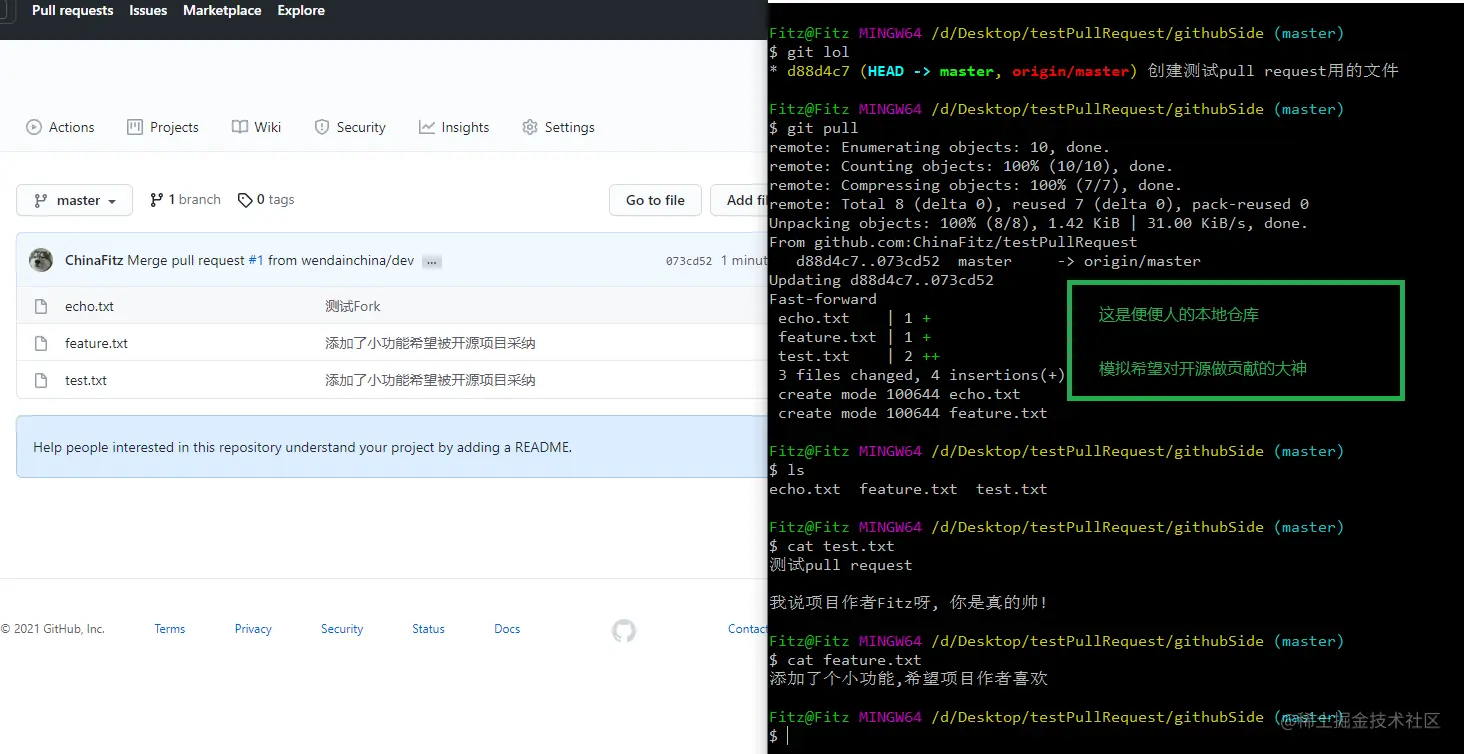Open the ChinaFitz author link
Viewport: 1464px width, 754px height.
tap(94, 260)
